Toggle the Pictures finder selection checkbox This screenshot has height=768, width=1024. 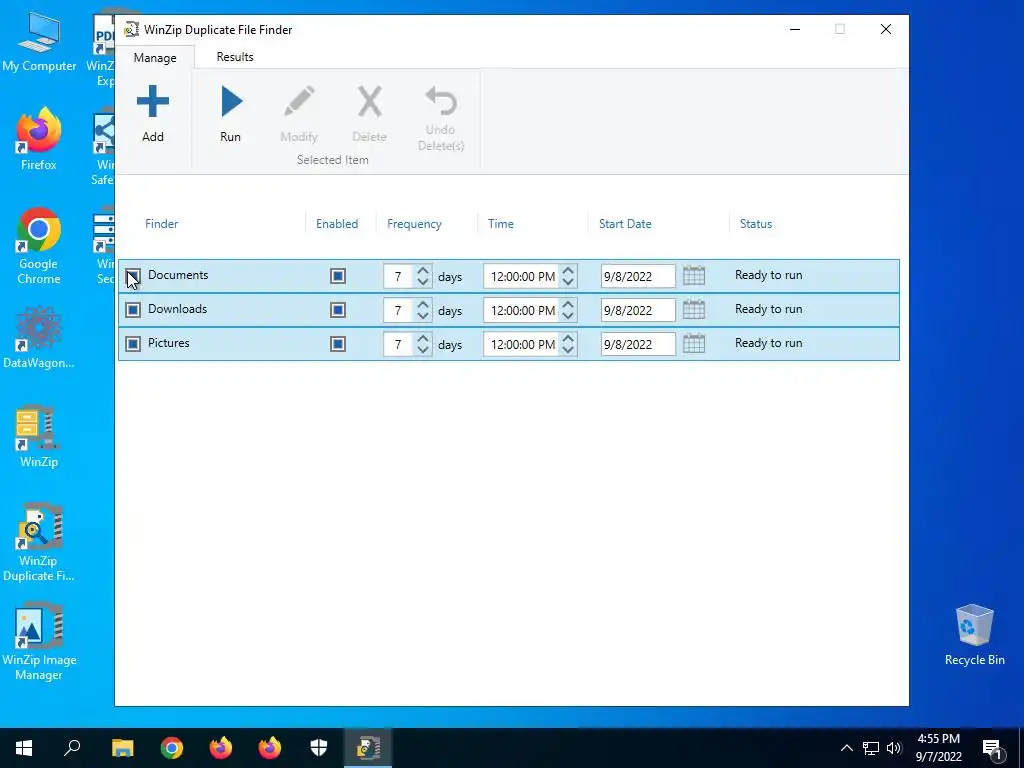133,344
